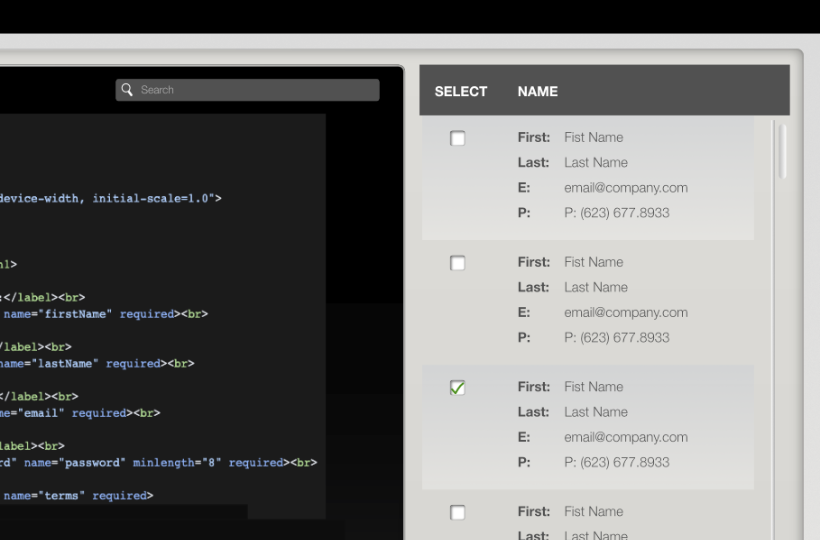Click the contact list scrollbar thumb

point(782,152)
